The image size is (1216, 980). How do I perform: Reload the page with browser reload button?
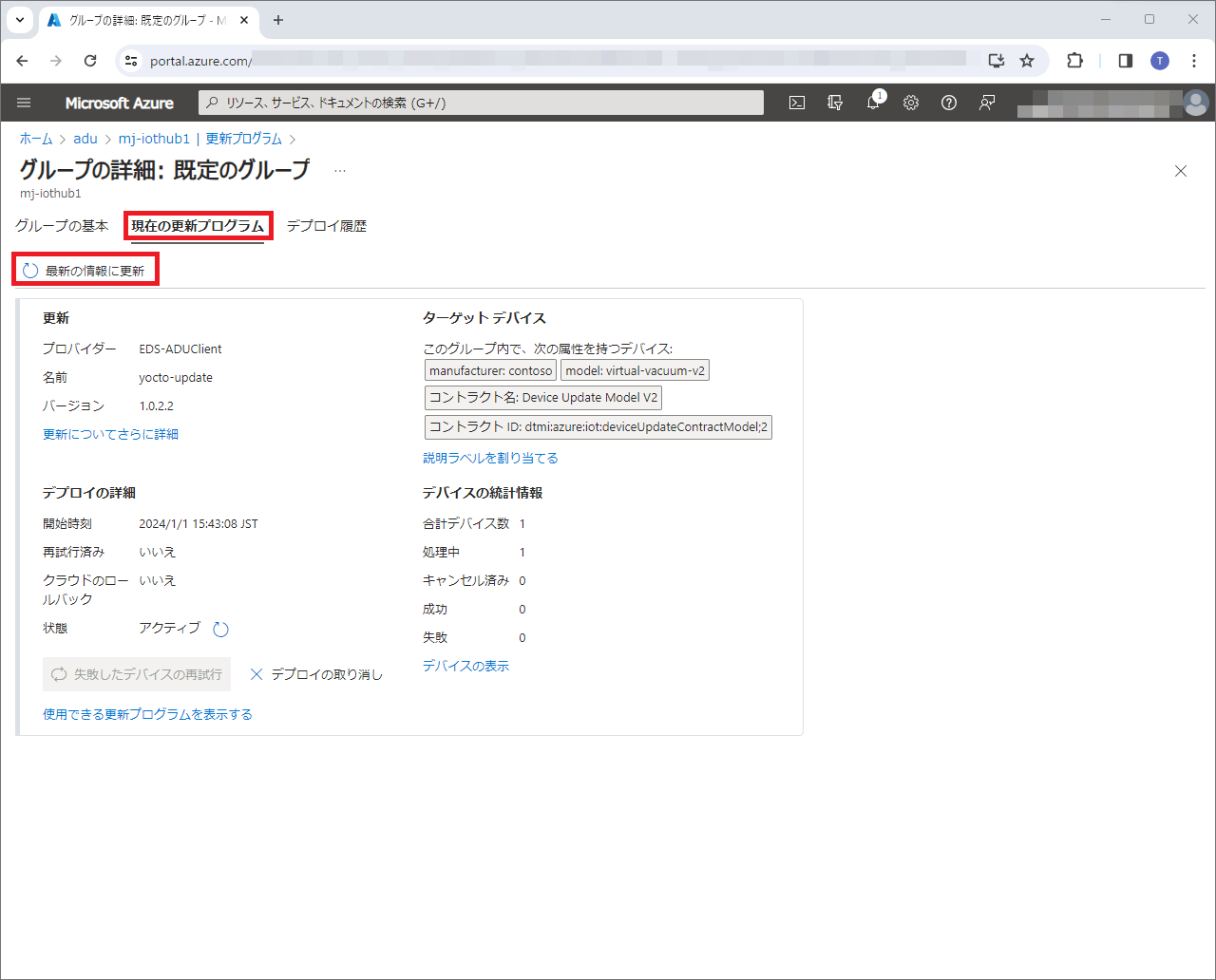click(90, 61)
